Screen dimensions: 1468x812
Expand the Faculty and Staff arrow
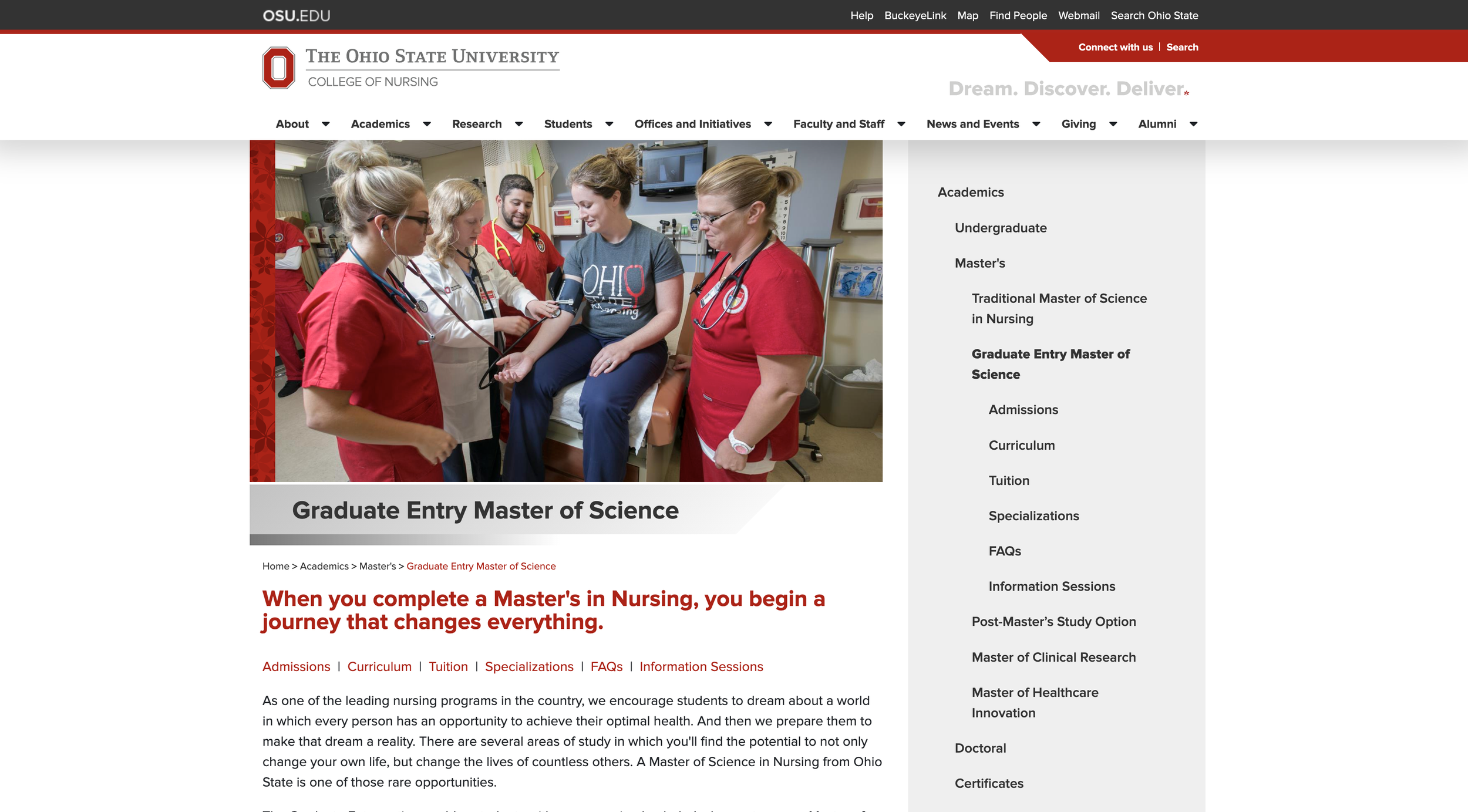pos(901,124)
